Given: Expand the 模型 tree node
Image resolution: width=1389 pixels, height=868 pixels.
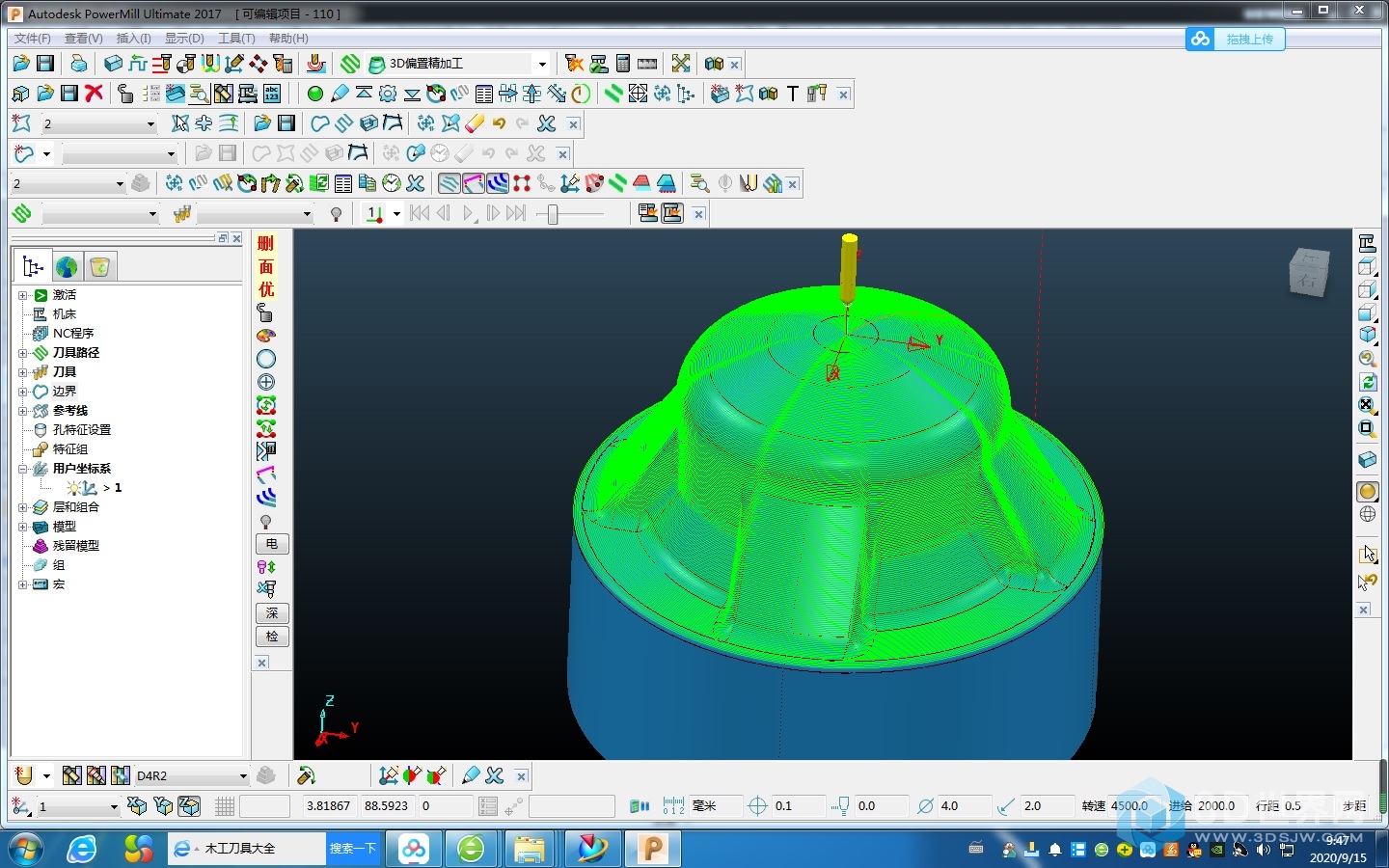Looking at the screenshot, I should point(22,527).
